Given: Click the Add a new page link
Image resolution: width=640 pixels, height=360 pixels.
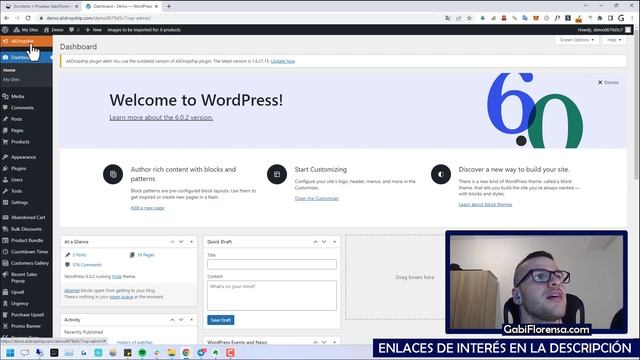Looking at the screenshot, I should 147,208.
